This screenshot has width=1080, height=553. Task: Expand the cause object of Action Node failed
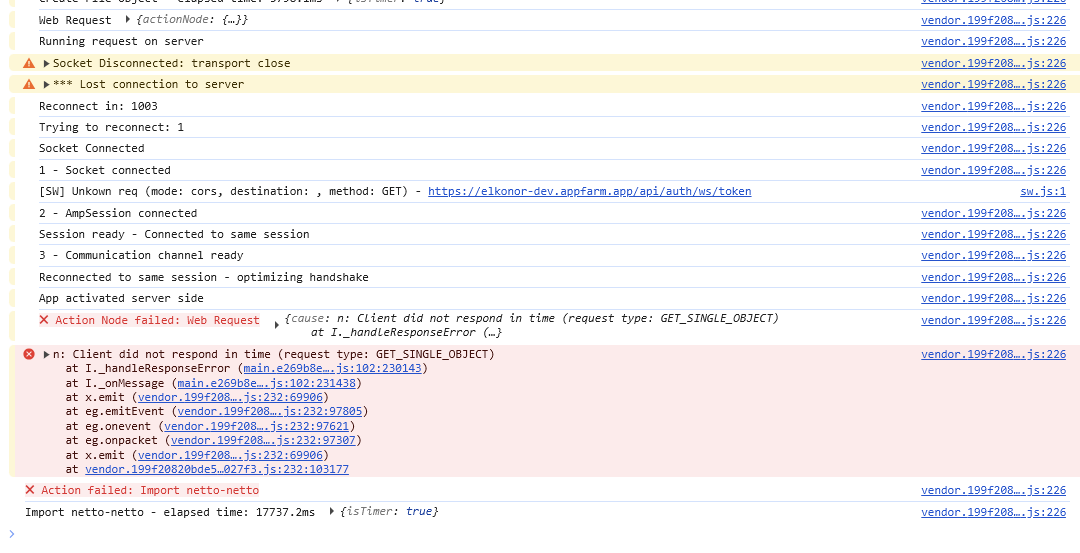tap(279, 320)
